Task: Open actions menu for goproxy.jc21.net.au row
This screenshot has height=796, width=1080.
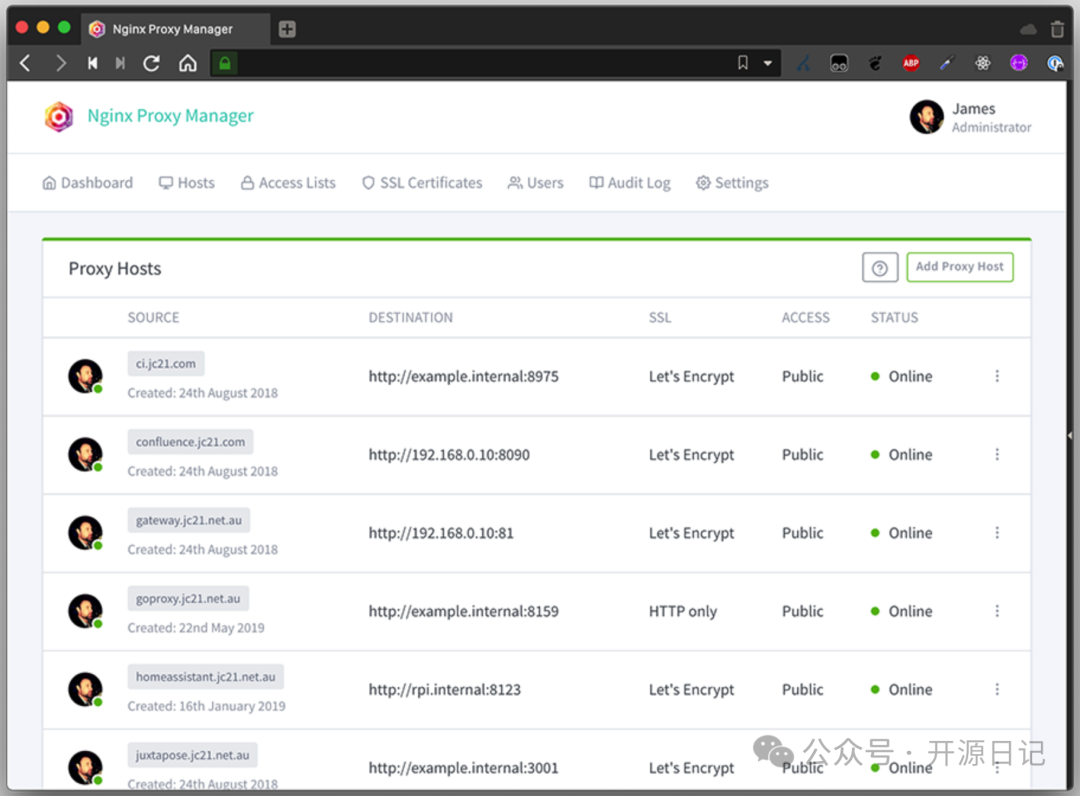Action: pos(997,611)
